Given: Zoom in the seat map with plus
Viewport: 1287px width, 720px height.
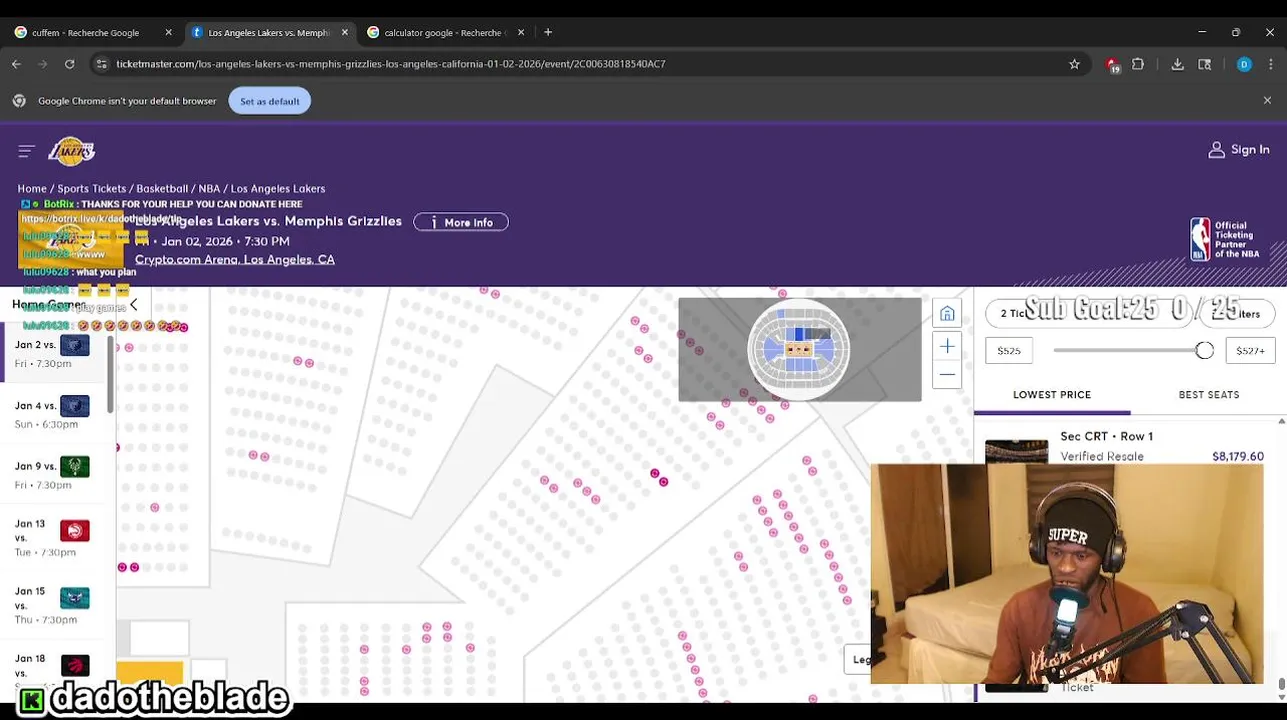Looking at the screenshot, I should pyautogui.click(x=947, y=346).
